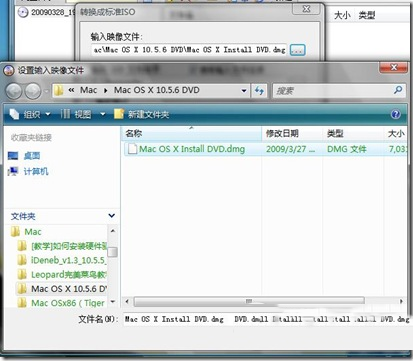The width and height of the screenshot is (413, 361).
Task: Select the Leopard folder in tree
Action: point(69,275)
